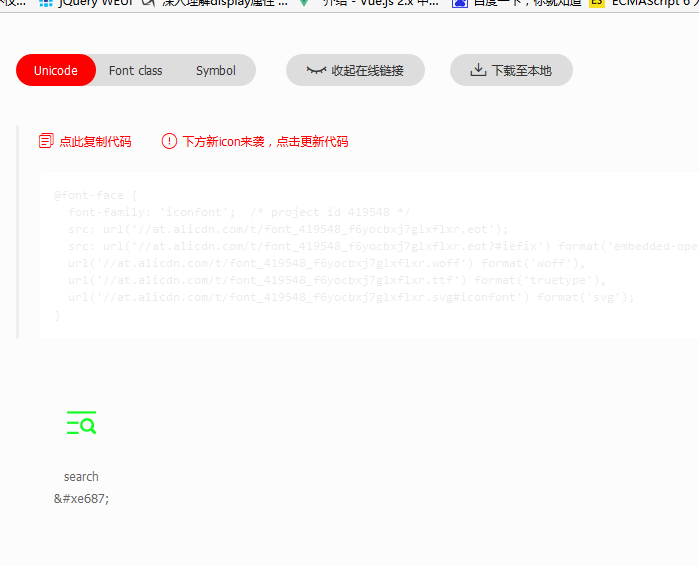Open the ECMAScript 6 bookmark
This screenshot has width=699, height=566.
pos(643,3)
